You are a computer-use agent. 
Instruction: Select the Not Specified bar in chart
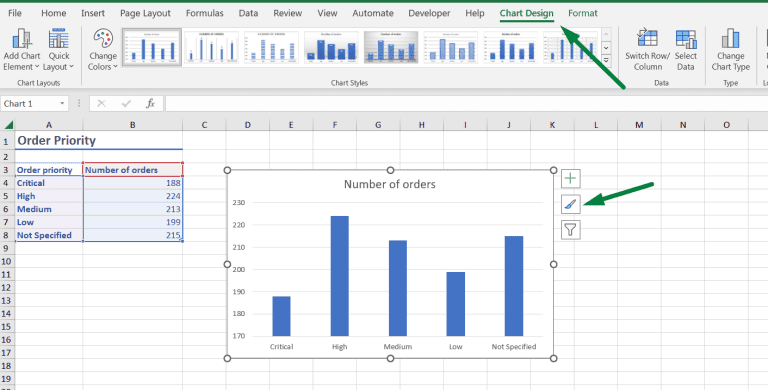(514, 286)
